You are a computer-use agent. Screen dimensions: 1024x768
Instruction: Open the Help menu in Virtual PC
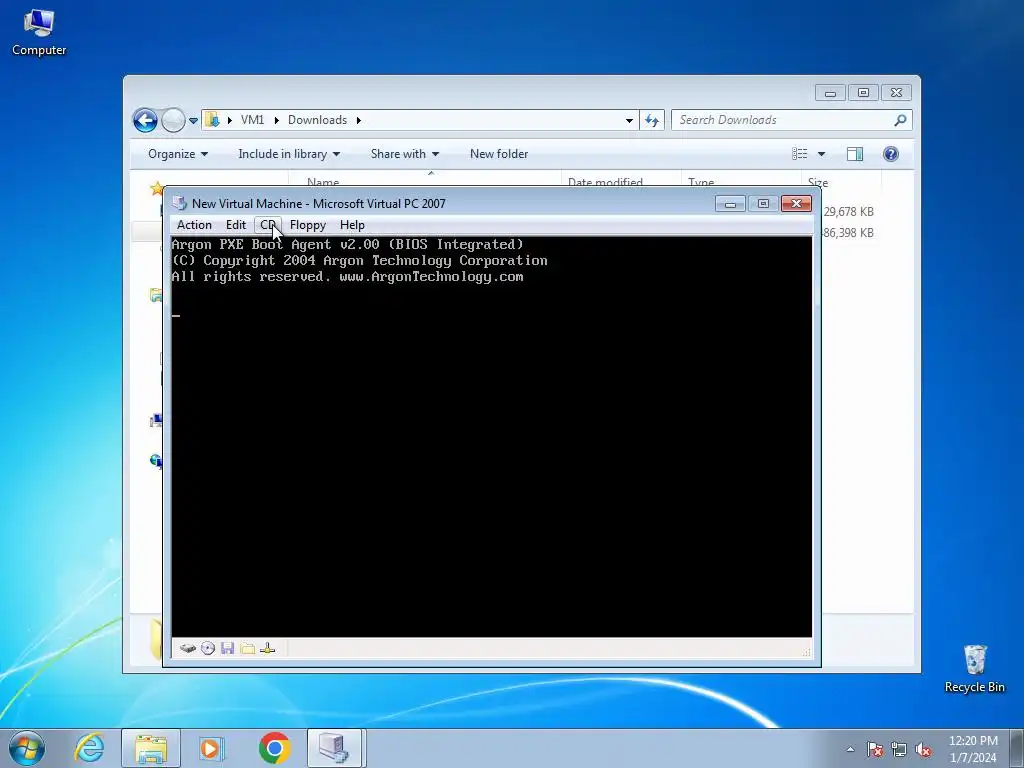click(352, 225)
